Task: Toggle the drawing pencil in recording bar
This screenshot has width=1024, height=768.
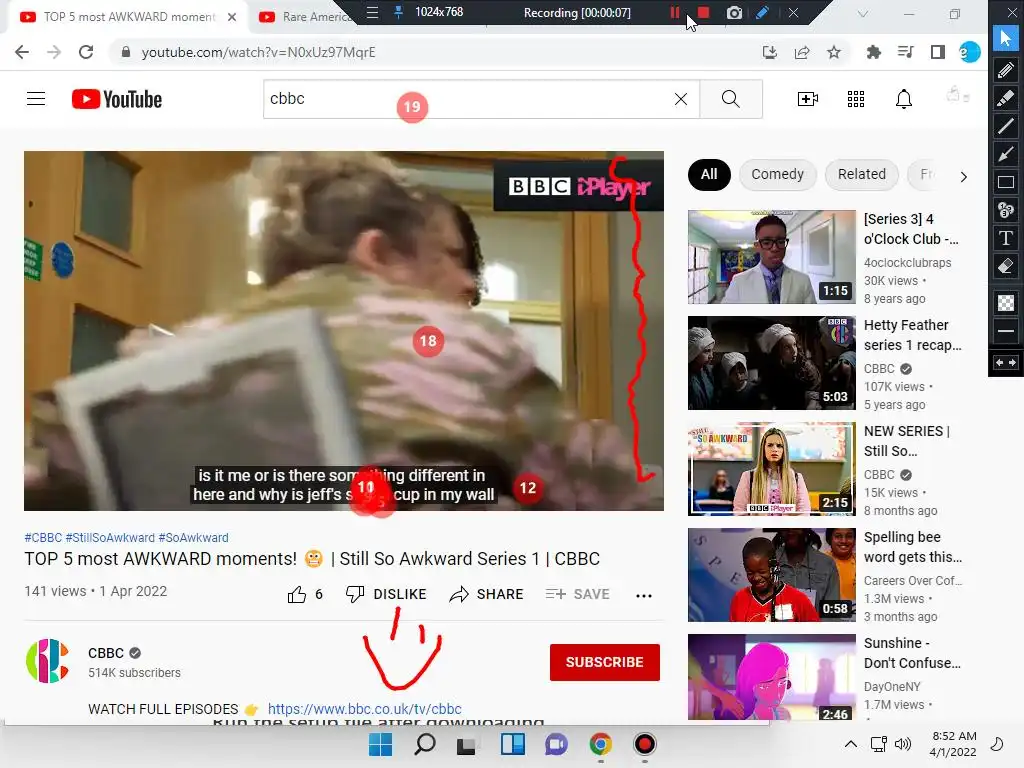Action: click(762, 12)
